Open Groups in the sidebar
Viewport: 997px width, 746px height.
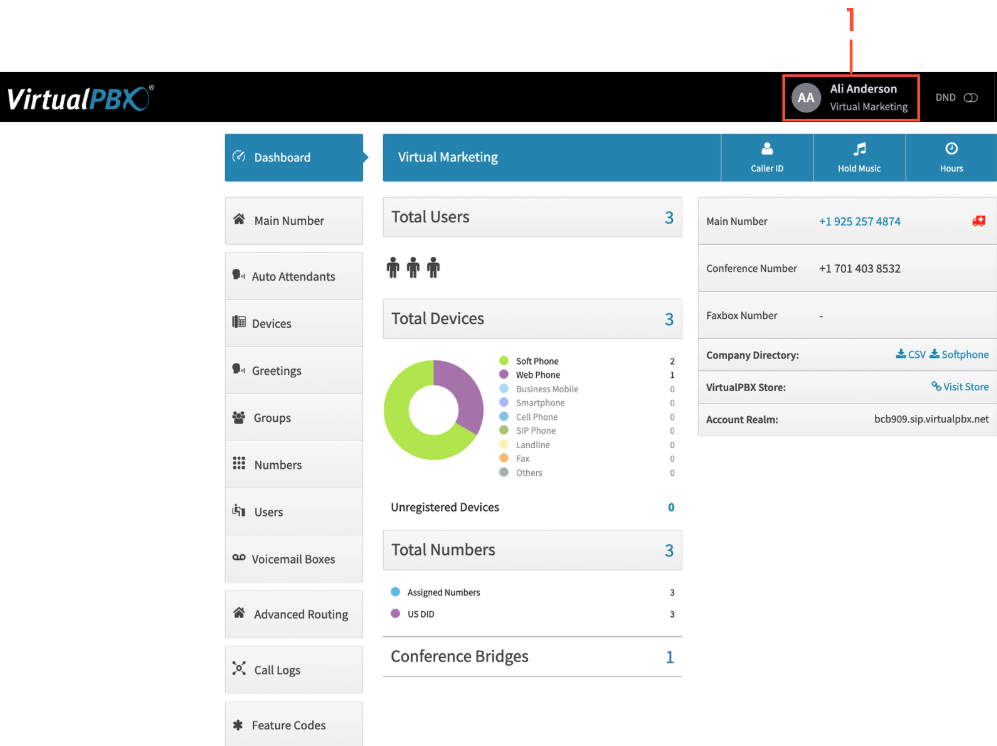tap(294, 417)
